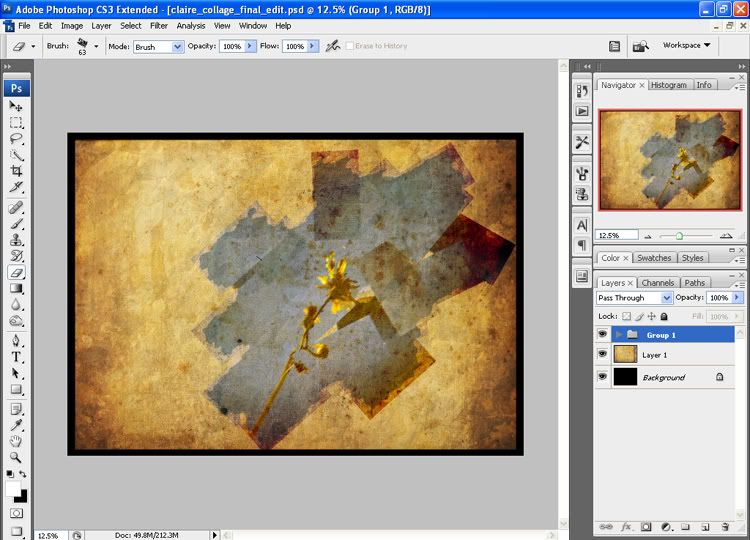The width and height of the screenshot is (750, 540).
Task: Open the File menu
Action: tap(24, 26)
